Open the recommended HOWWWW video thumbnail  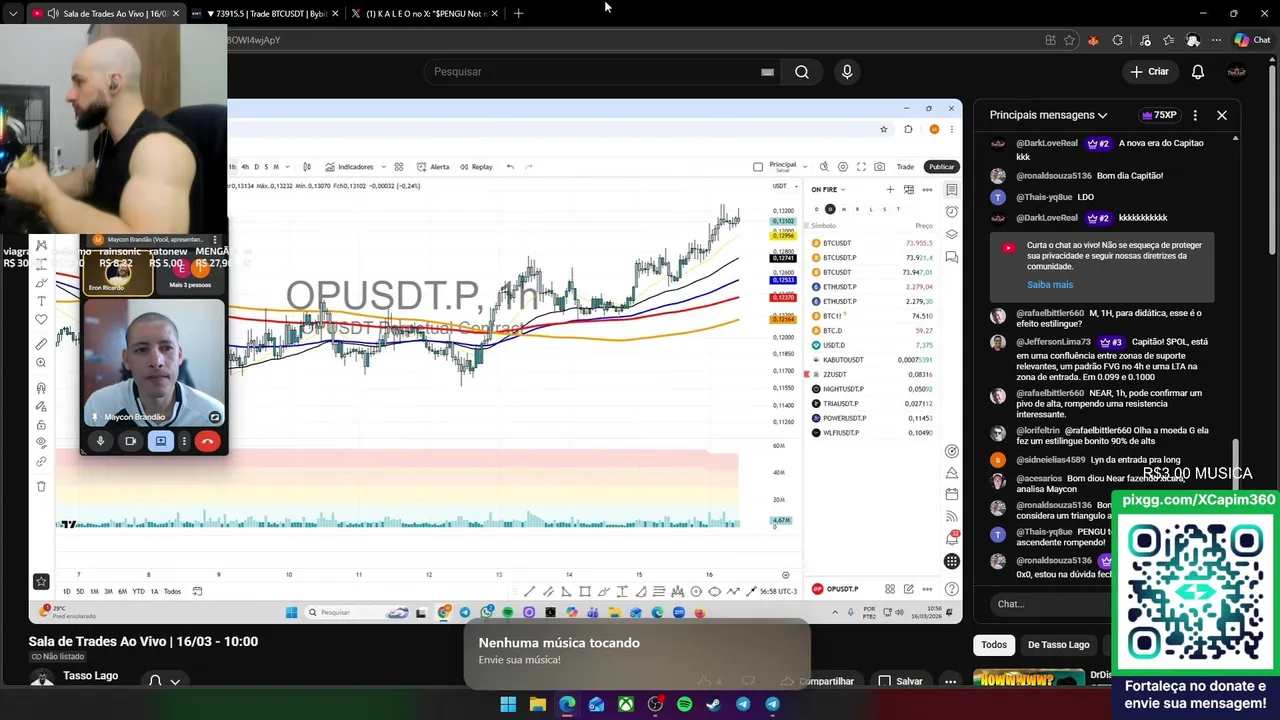(1028, 678)
